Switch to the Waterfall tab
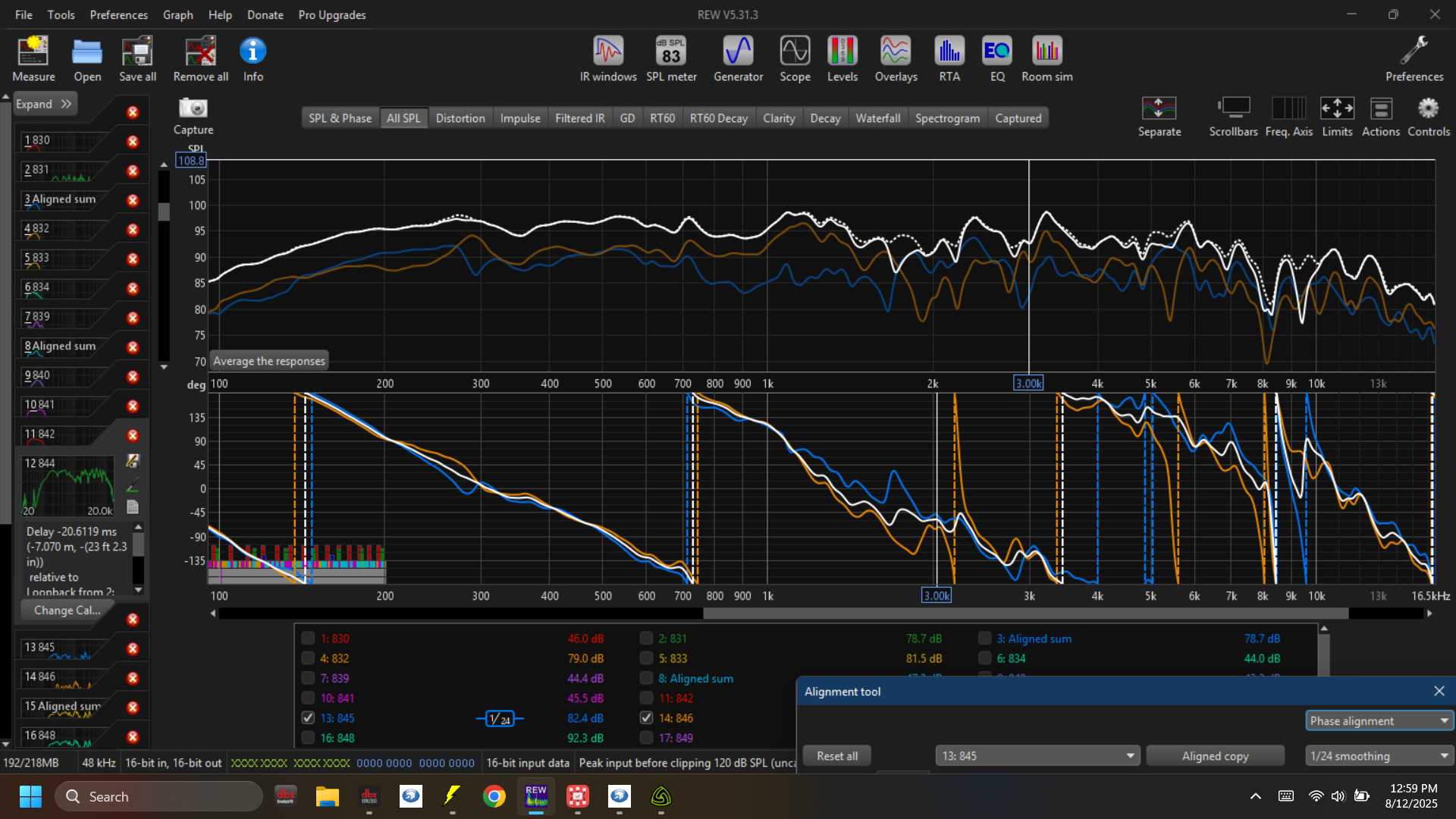 877,118
